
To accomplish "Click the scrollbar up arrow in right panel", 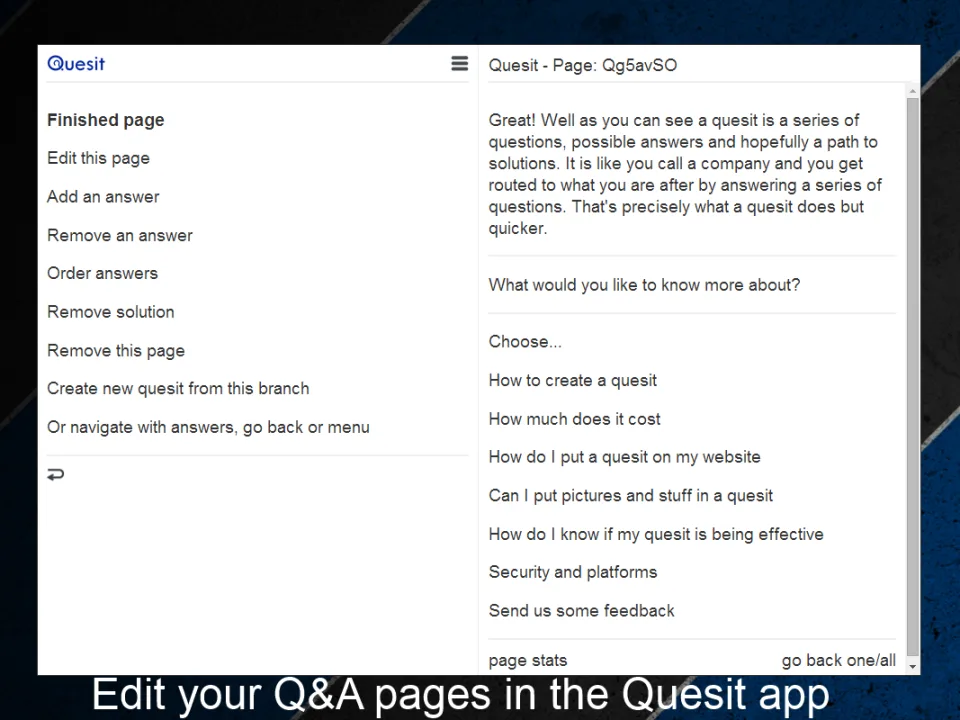I will point(913,91).
